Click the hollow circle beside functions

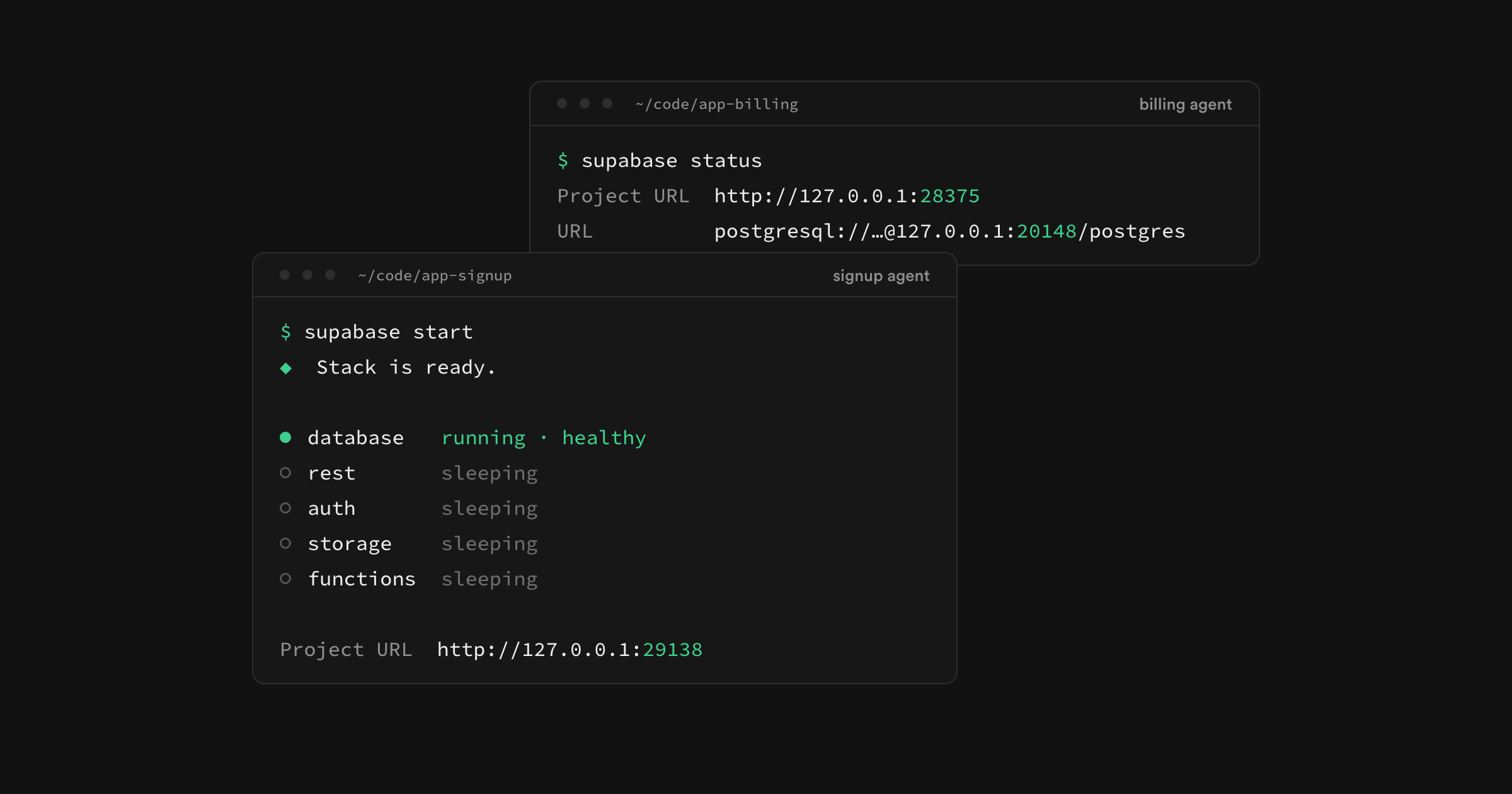[x=285, y=578]
